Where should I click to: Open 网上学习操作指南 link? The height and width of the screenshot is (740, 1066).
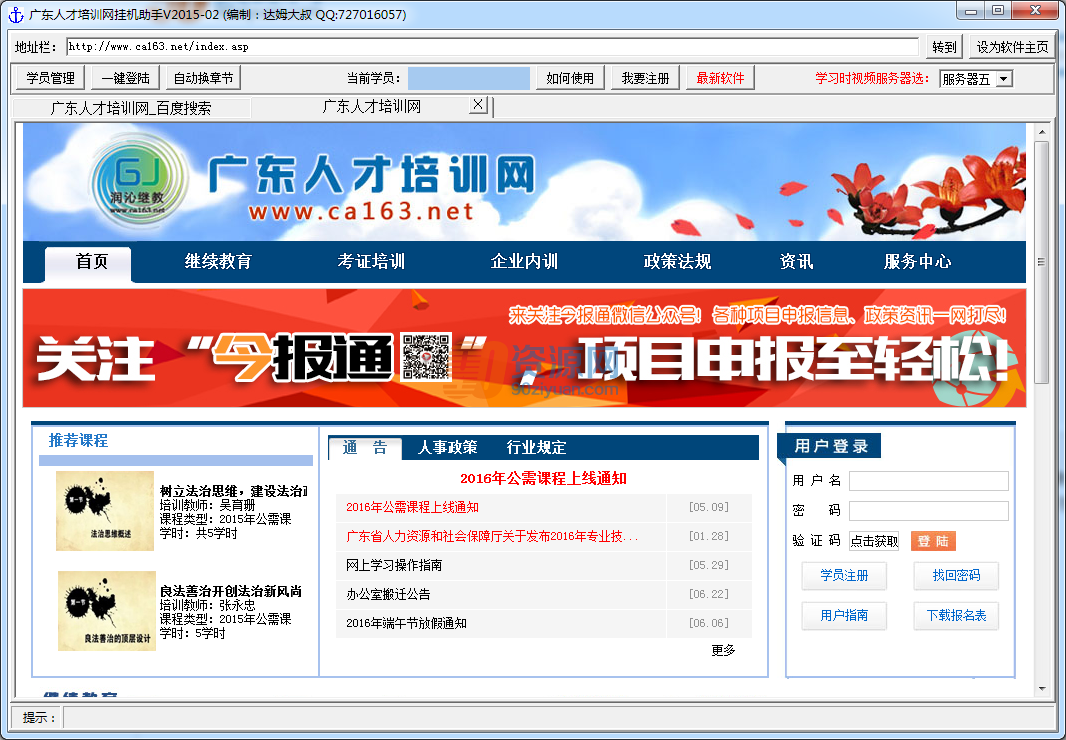tap(394, 565)
